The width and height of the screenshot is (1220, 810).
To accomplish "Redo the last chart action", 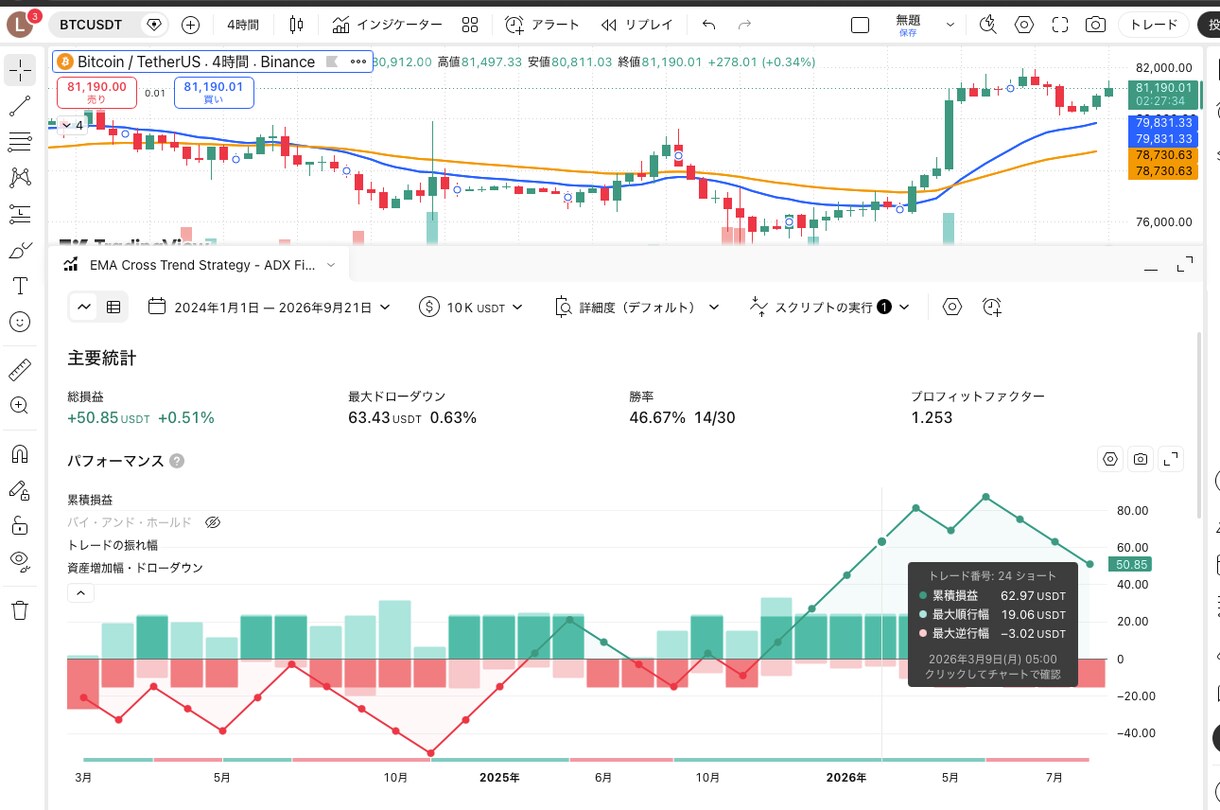I will click(x=744, y=24).
